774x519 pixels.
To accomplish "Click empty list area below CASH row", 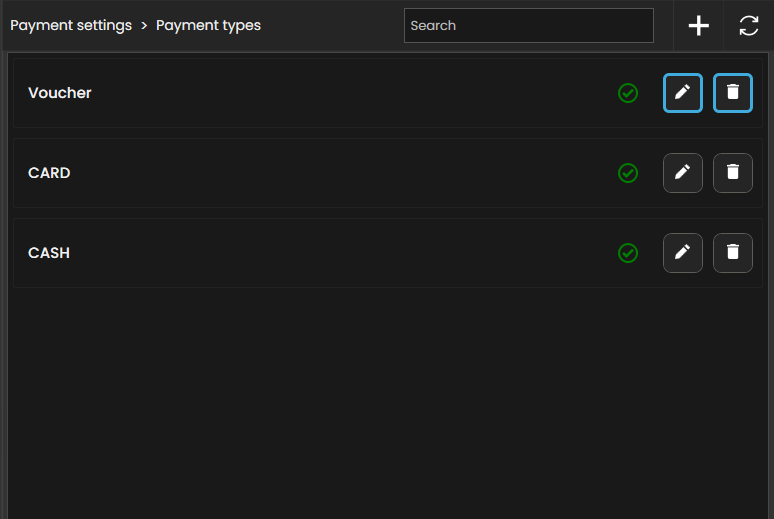I will click(x=387, y=400).
